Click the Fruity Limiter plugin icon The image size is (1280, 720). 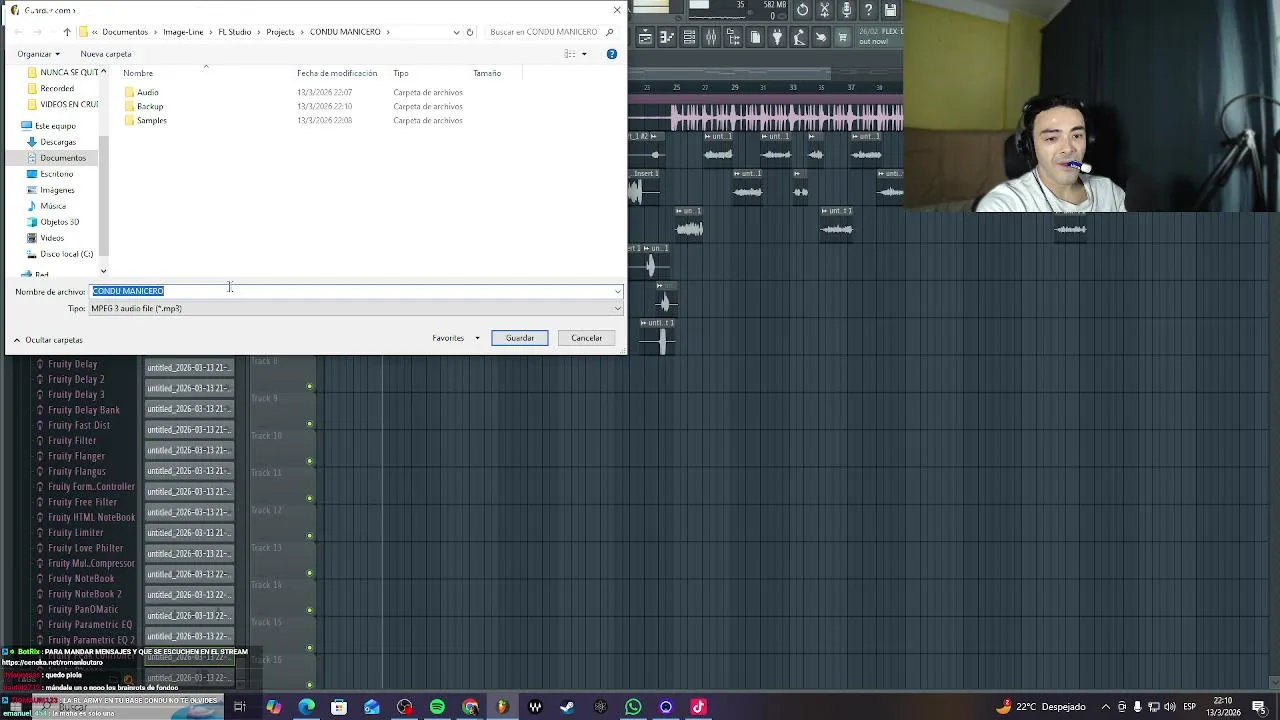40,533
